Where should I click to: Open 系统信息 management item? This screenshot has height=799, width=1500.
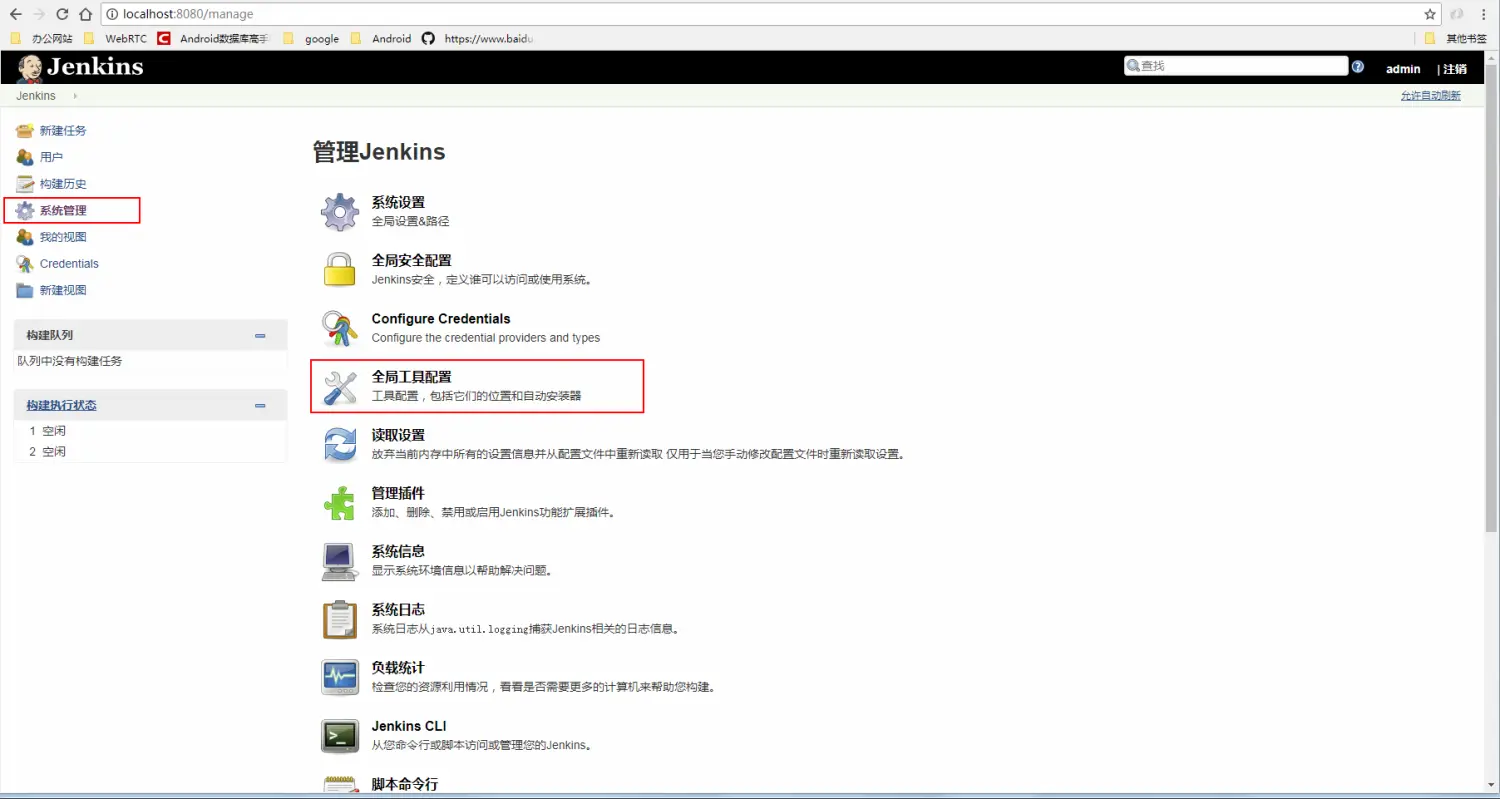click(398, 551)
